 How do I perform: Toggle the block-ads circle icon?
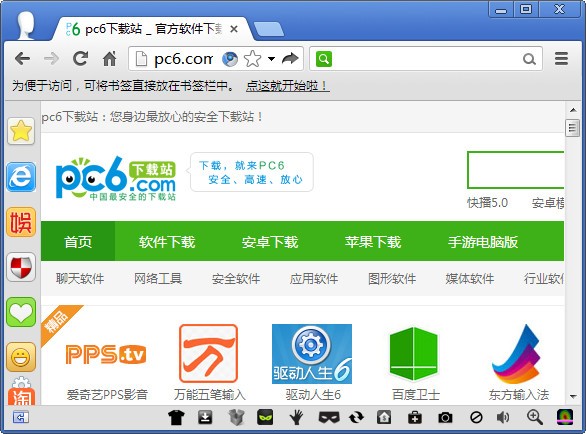pos(476,417)
